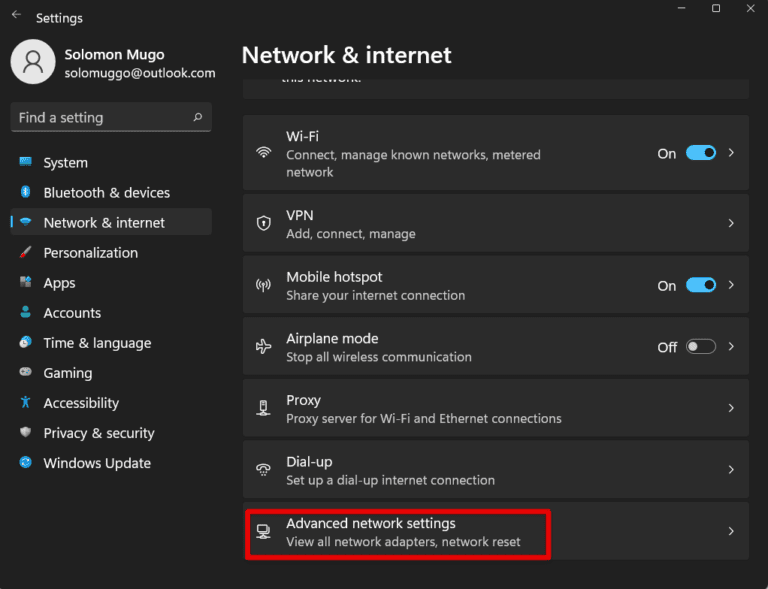
Task: Turn off the Wi-Fi toggle
Action: (701, 153)
